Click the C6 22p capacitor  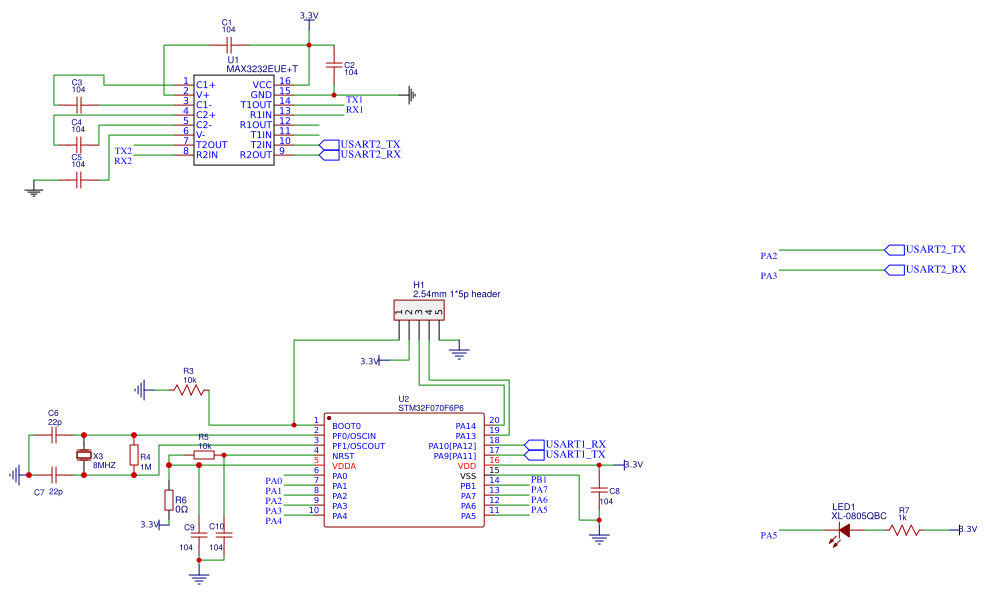click(54, 435)
